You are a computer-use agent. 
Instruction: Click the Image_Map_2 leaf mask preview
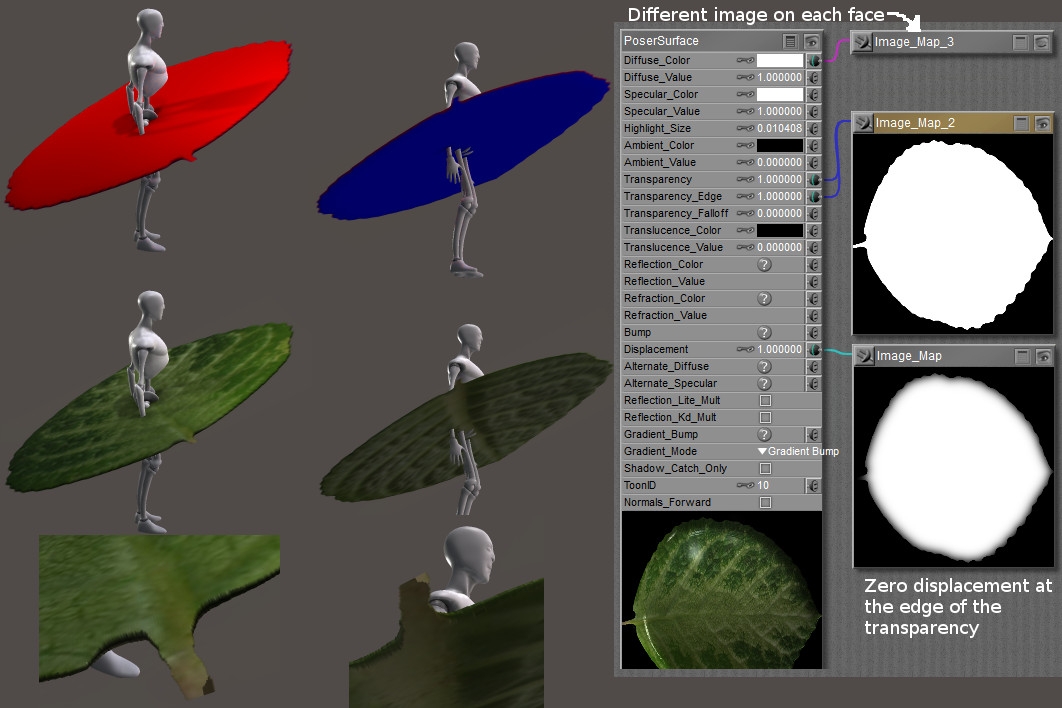953,235
